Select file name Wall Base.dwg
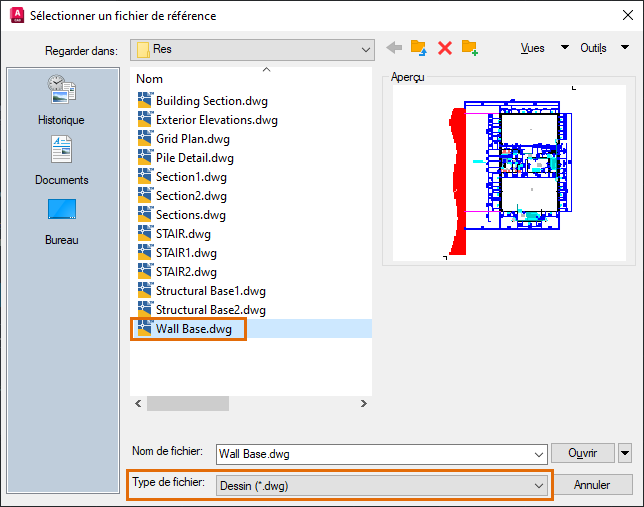The image size is (644, 507). point(193,329)
